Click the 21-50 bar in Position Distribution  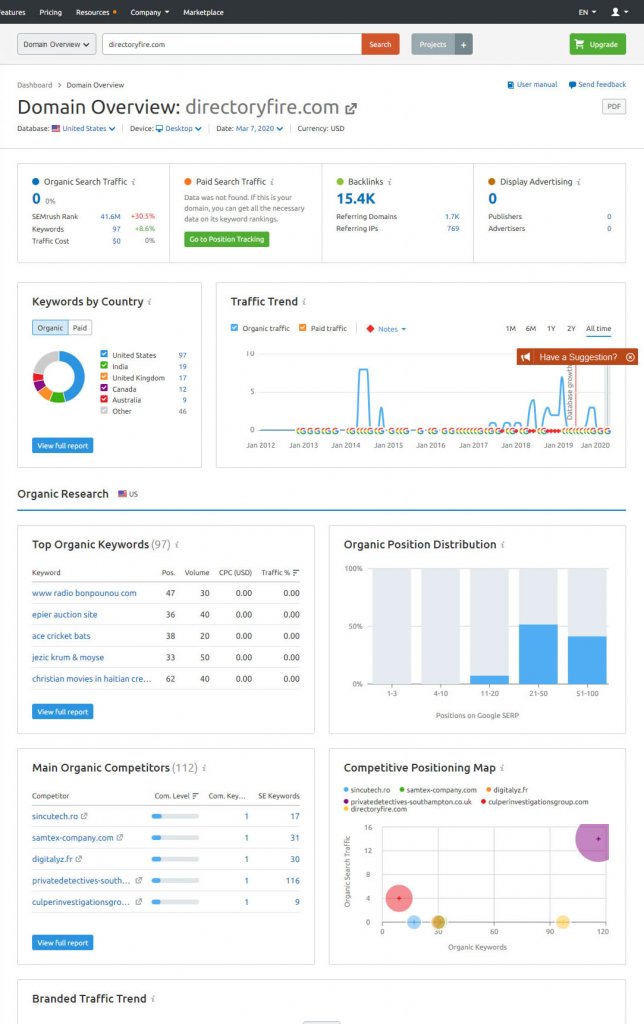pyautogui.click(x=538, y=654)
